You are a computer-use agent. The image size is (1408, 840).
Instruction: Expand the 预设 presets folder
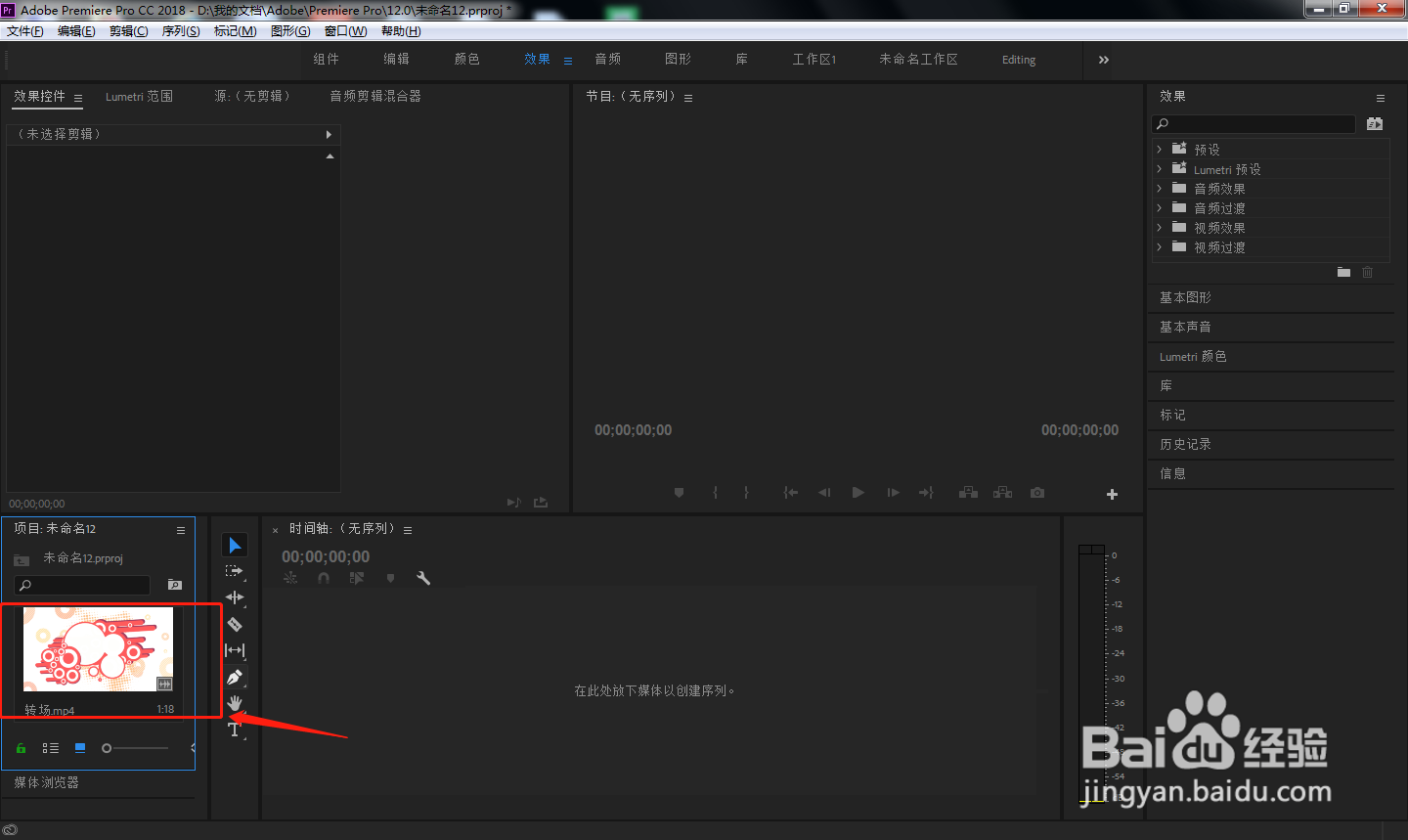pyautogui.click(x=1160, y=149)
